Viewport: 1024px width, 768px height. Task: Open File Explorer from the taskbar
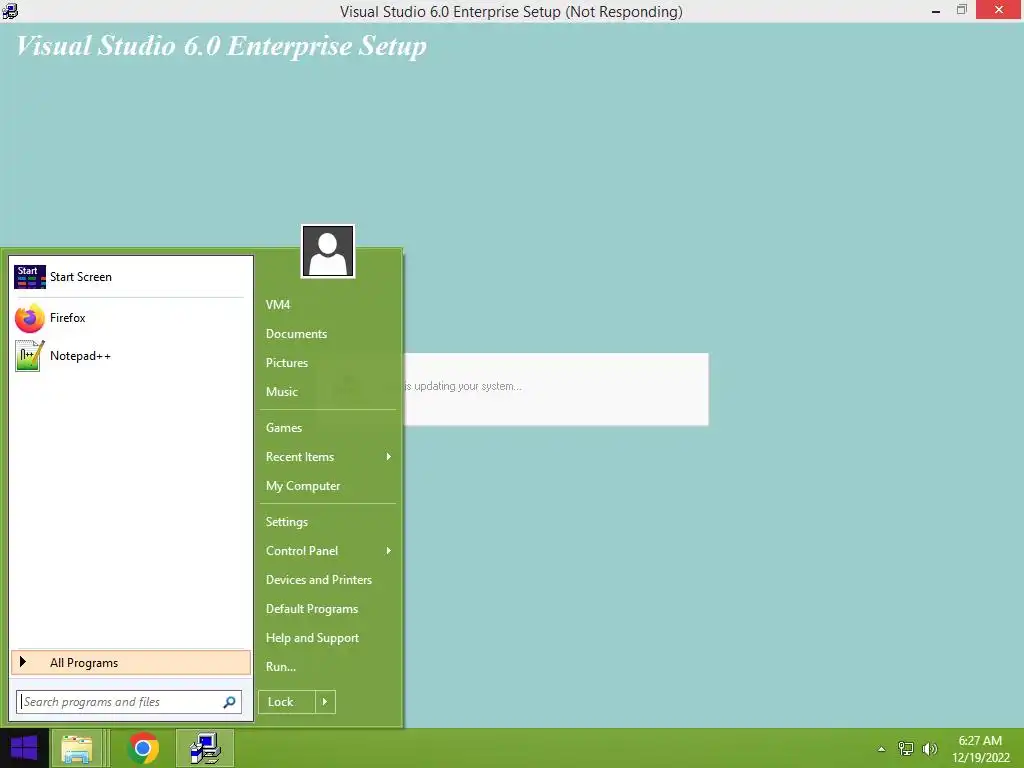[76, 748]
